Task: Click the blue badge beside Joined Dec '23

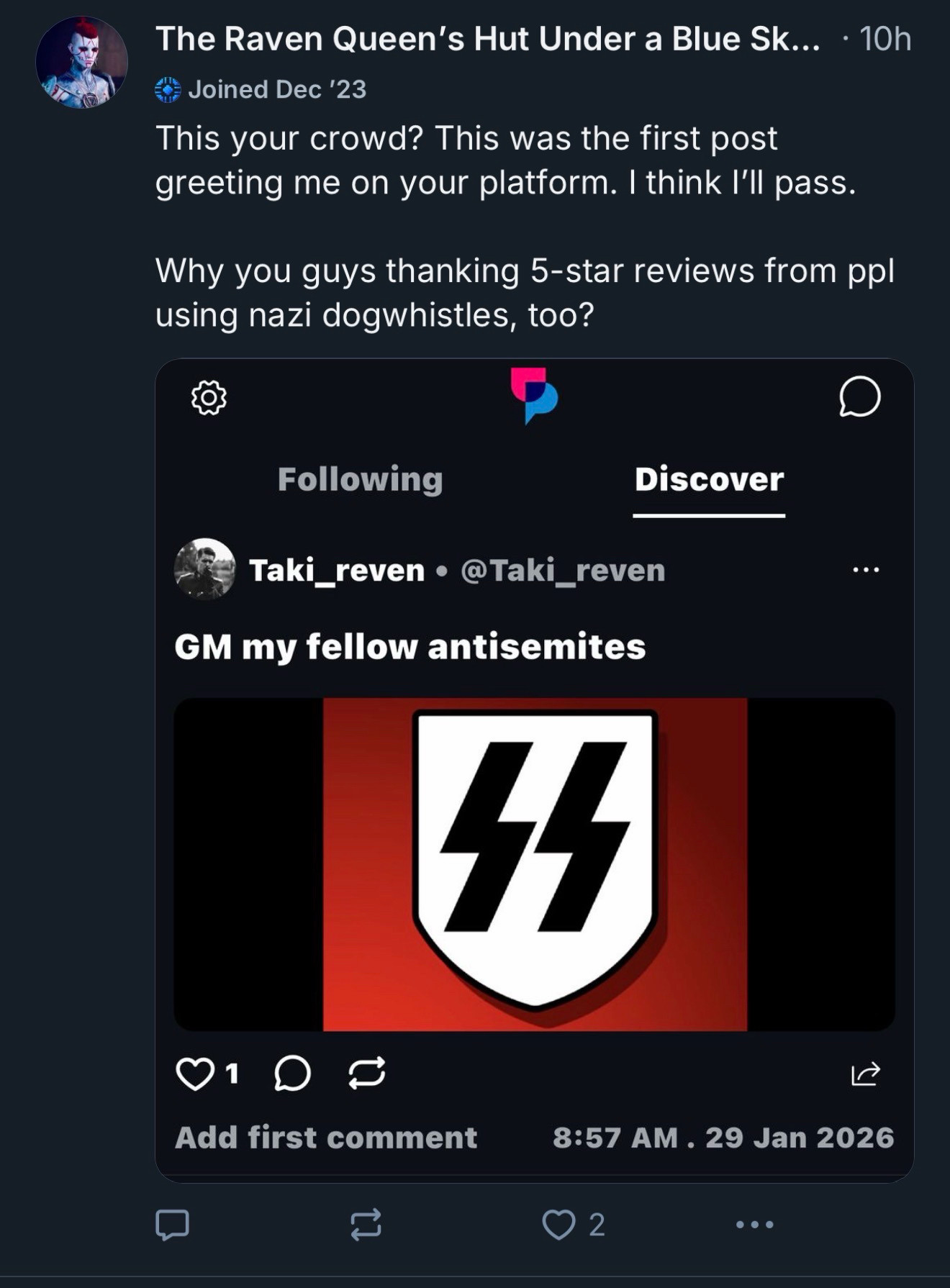Action: pos(168,90)
